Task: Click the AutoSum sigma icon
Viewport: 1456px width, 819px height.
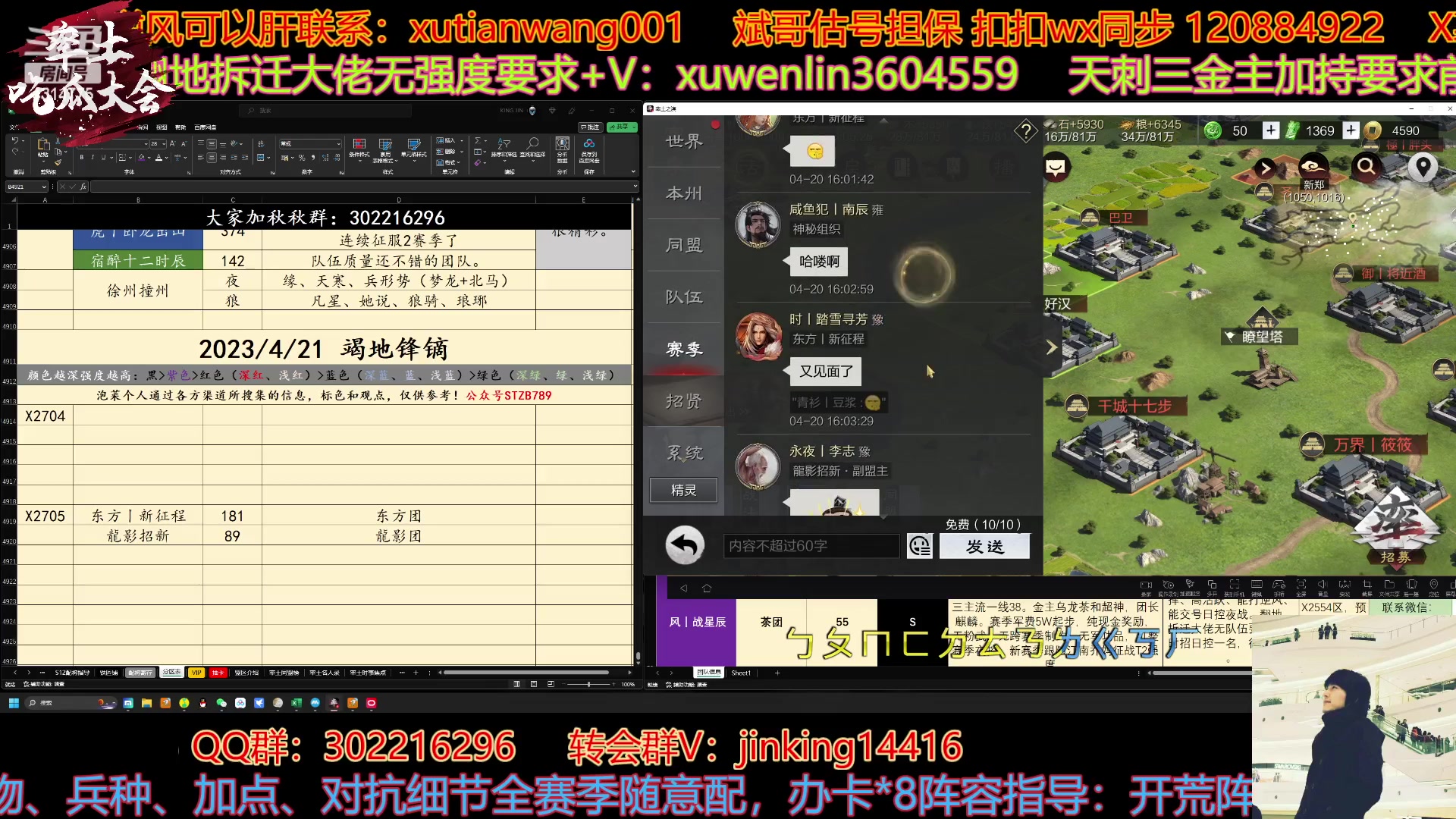Action: click(478, 140)
